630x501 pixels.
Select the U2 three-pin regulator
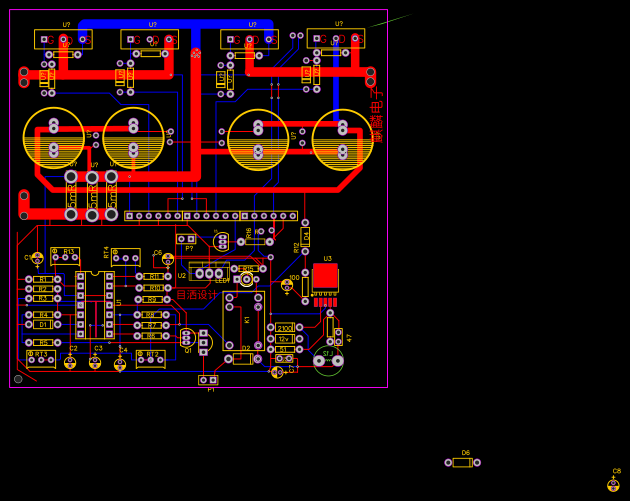point(209,272)
